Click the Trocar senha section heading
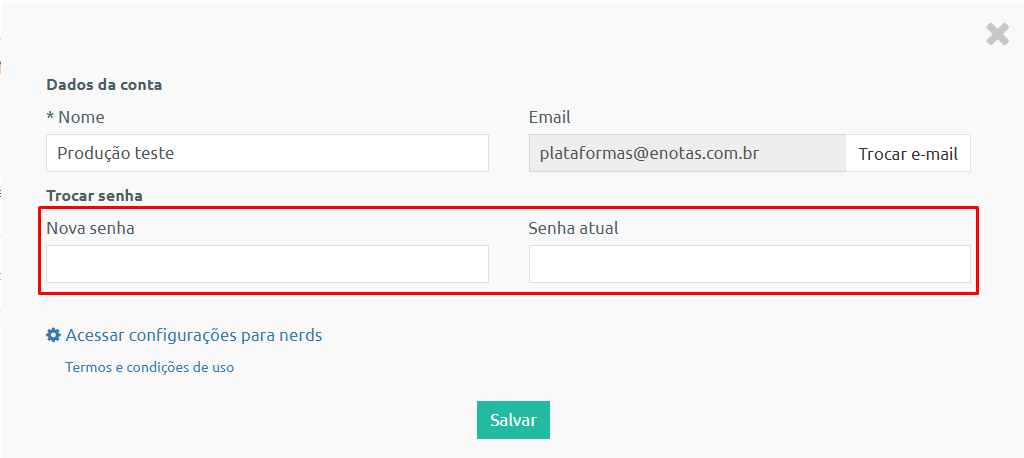 tap(95, 195)
